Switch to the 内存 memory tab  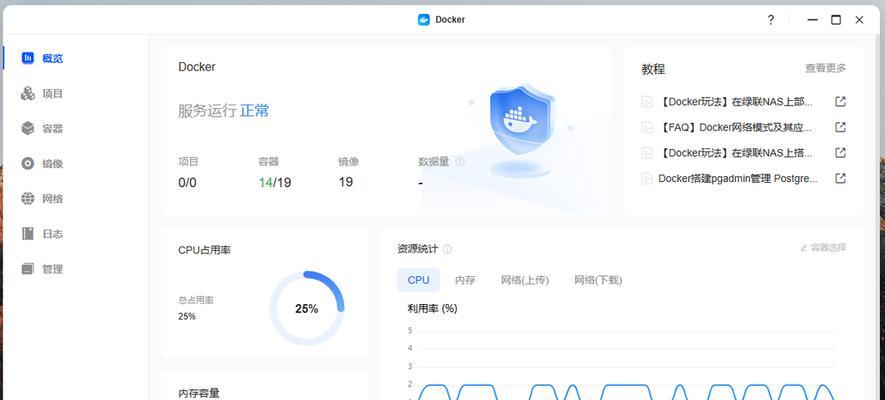coord(465,280)
